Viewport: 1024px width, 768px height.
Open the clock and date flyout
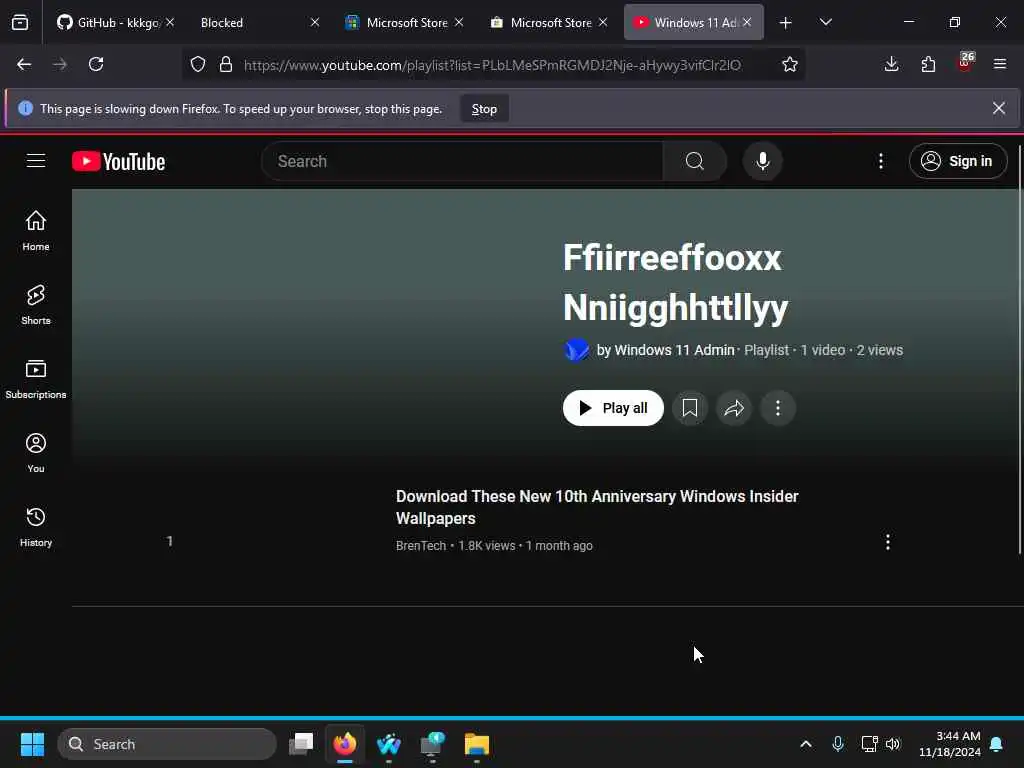[950, 744]
